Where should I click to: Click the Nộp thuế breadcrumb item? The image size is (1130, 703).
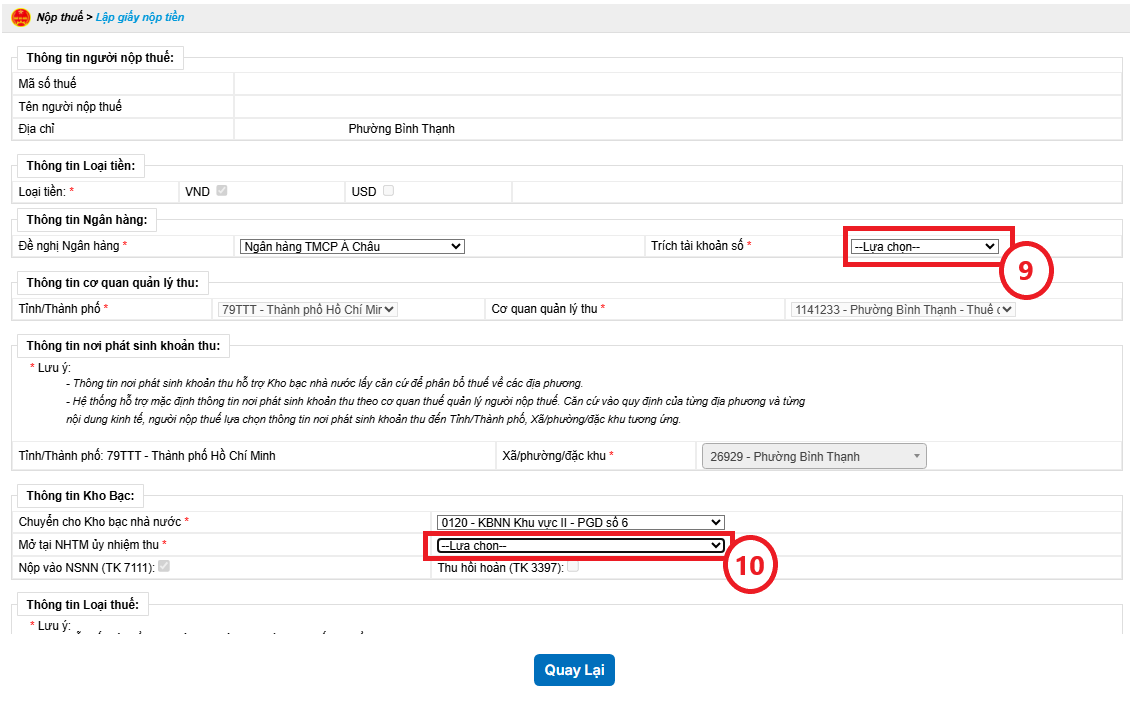point(59,18)
